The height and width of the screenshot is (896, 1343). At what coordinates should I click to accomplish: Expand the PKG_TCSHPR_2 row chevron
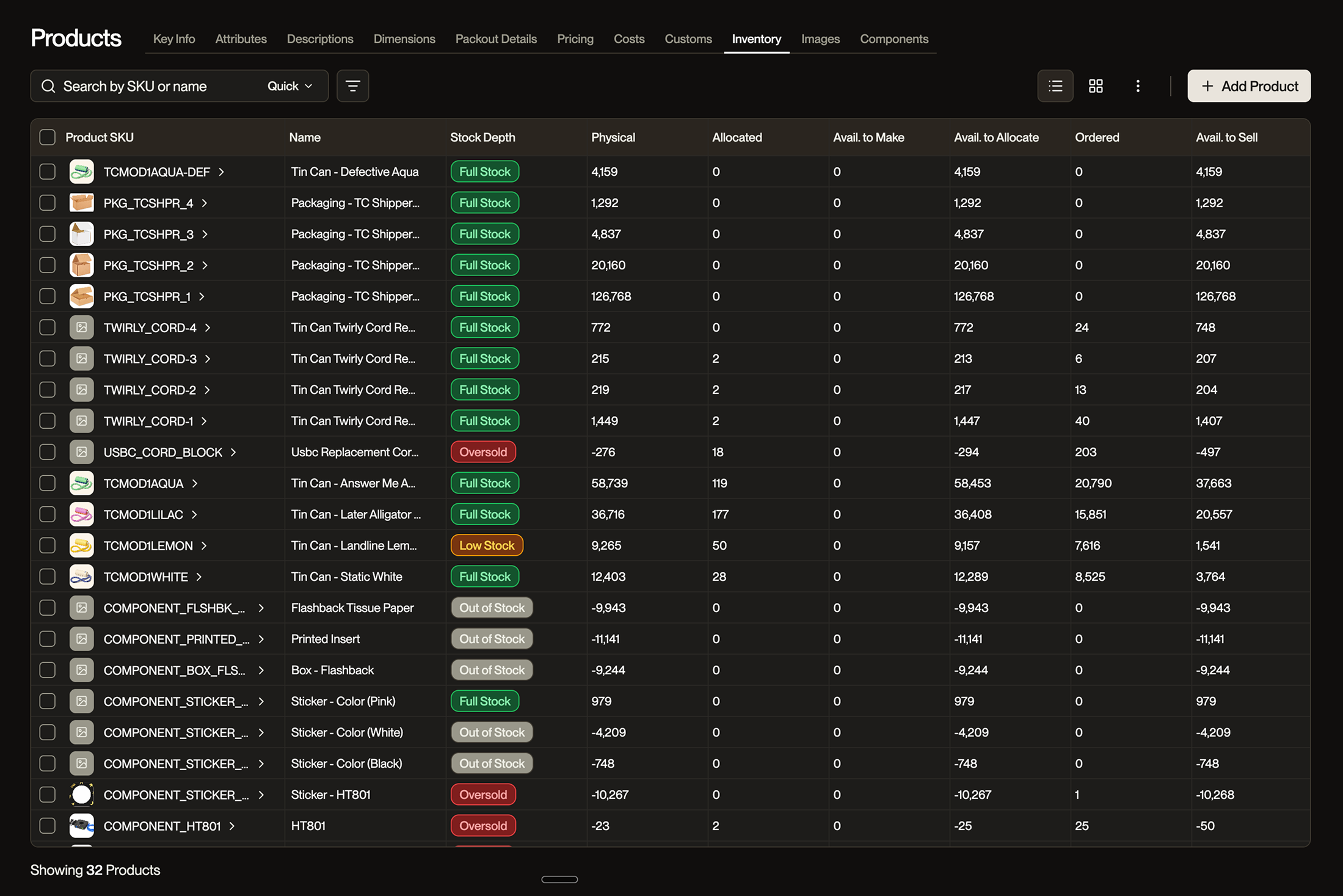pyautogui.click(x=205, y=266)
